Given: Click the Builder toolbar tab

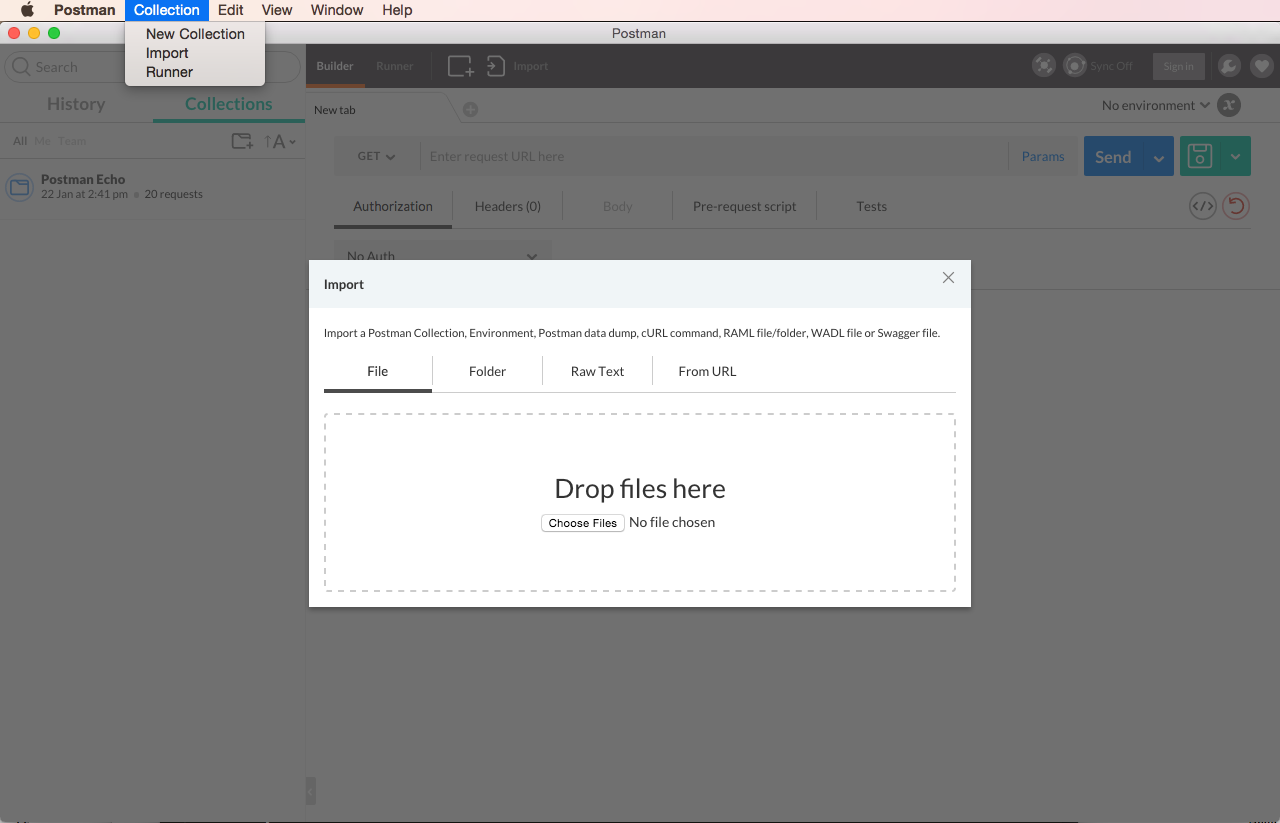Looking at the screenshot, I should point(335,66).
